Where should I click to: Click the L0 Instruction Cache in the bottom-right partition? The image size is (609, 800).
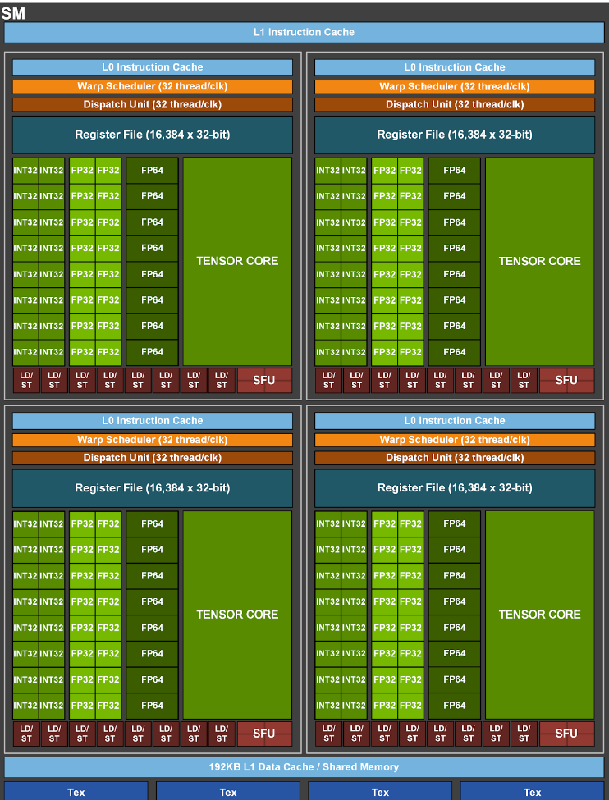[x=454, y=421]
